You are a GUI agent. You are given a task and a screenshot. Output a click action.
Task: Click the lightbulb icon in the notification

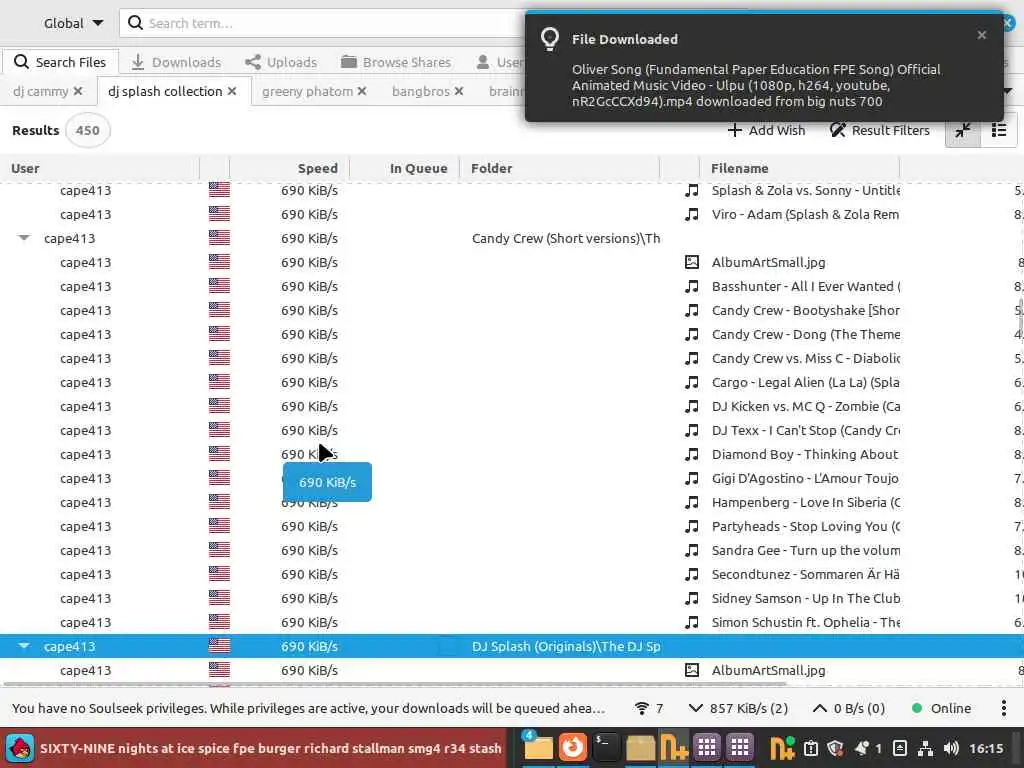coord(550,39)
